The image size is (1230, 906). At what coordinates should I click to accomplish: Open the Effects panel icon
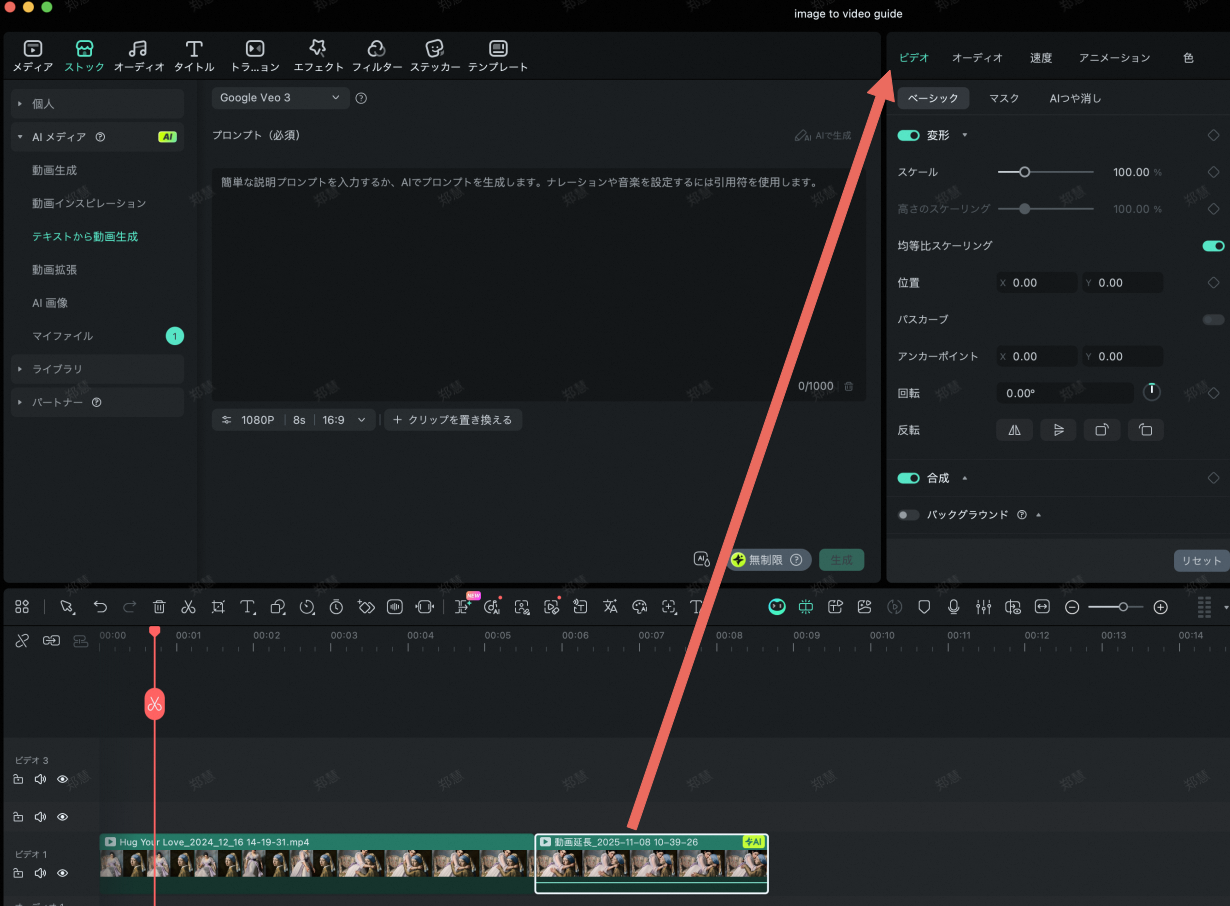[x=318, y=56]
